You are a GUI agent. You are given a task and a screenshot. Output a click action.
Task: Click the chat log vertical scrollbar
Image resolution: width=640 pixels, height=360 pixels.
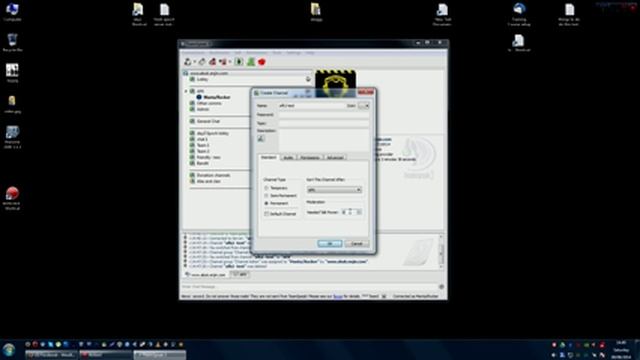point(441,251)
